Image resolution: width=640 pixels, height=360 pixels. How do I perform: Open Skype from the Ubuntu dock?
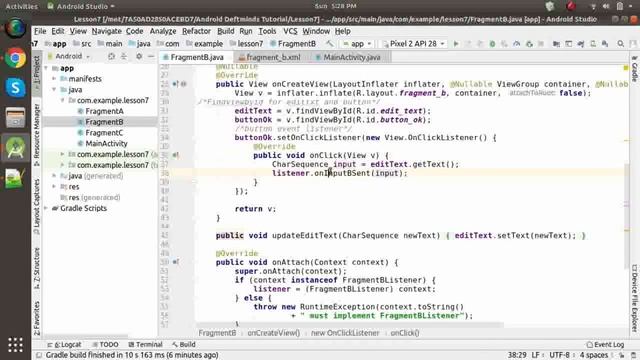(16, 88)
